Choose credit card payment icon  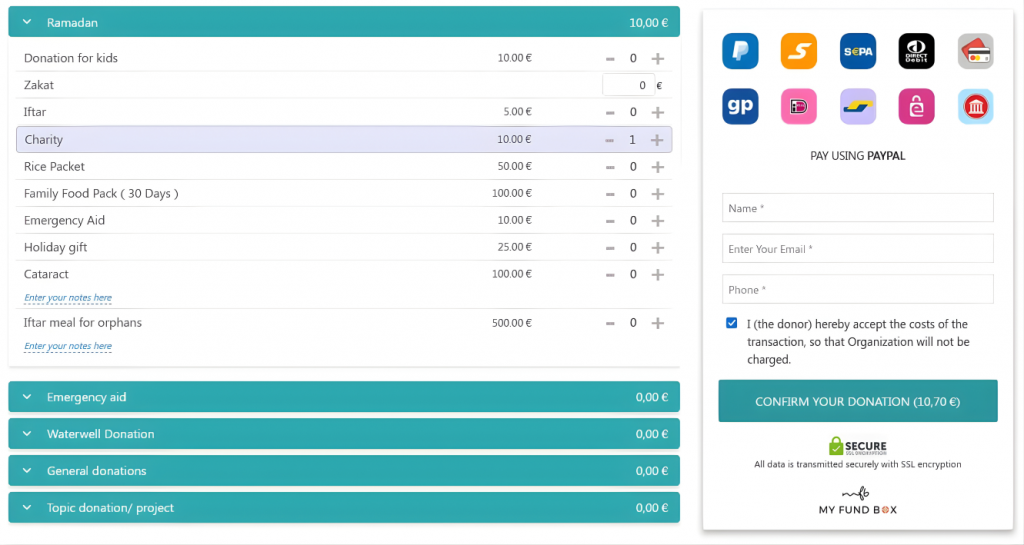975,51
